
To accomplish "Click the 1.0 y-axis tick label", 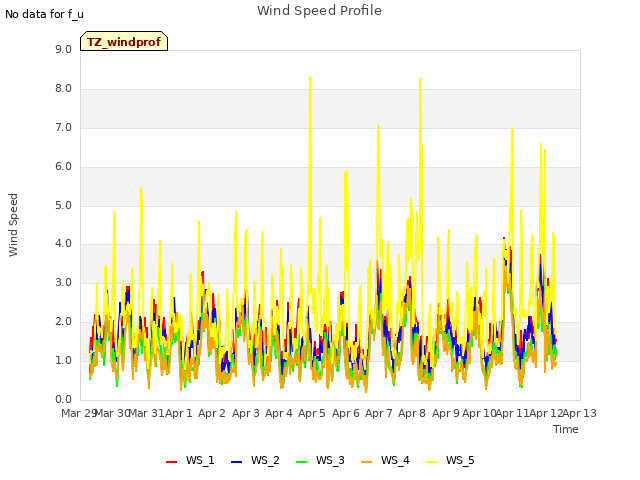I will coord(63,360).
